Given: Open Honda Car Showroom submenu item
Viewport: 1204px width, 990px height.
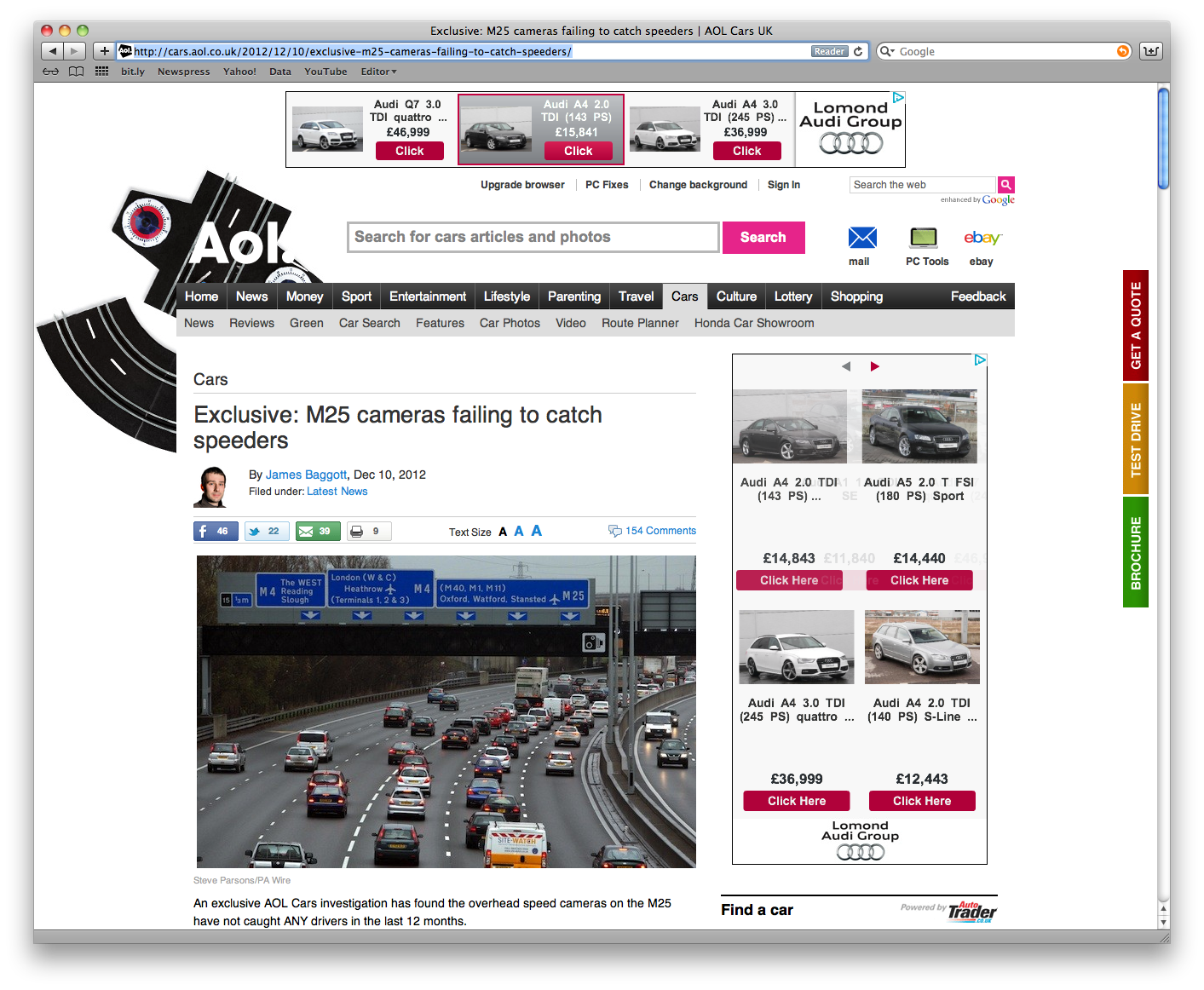Looking at the screenshot, I should (754, 323).
